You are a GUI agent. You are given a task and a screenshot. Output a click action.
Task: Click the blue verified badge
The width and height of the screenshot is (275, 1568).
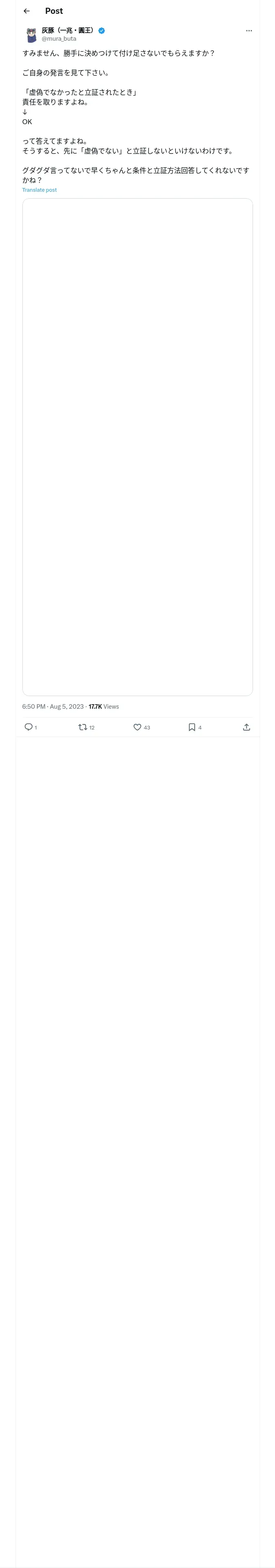pyautogui.click(x=102, y=31)
